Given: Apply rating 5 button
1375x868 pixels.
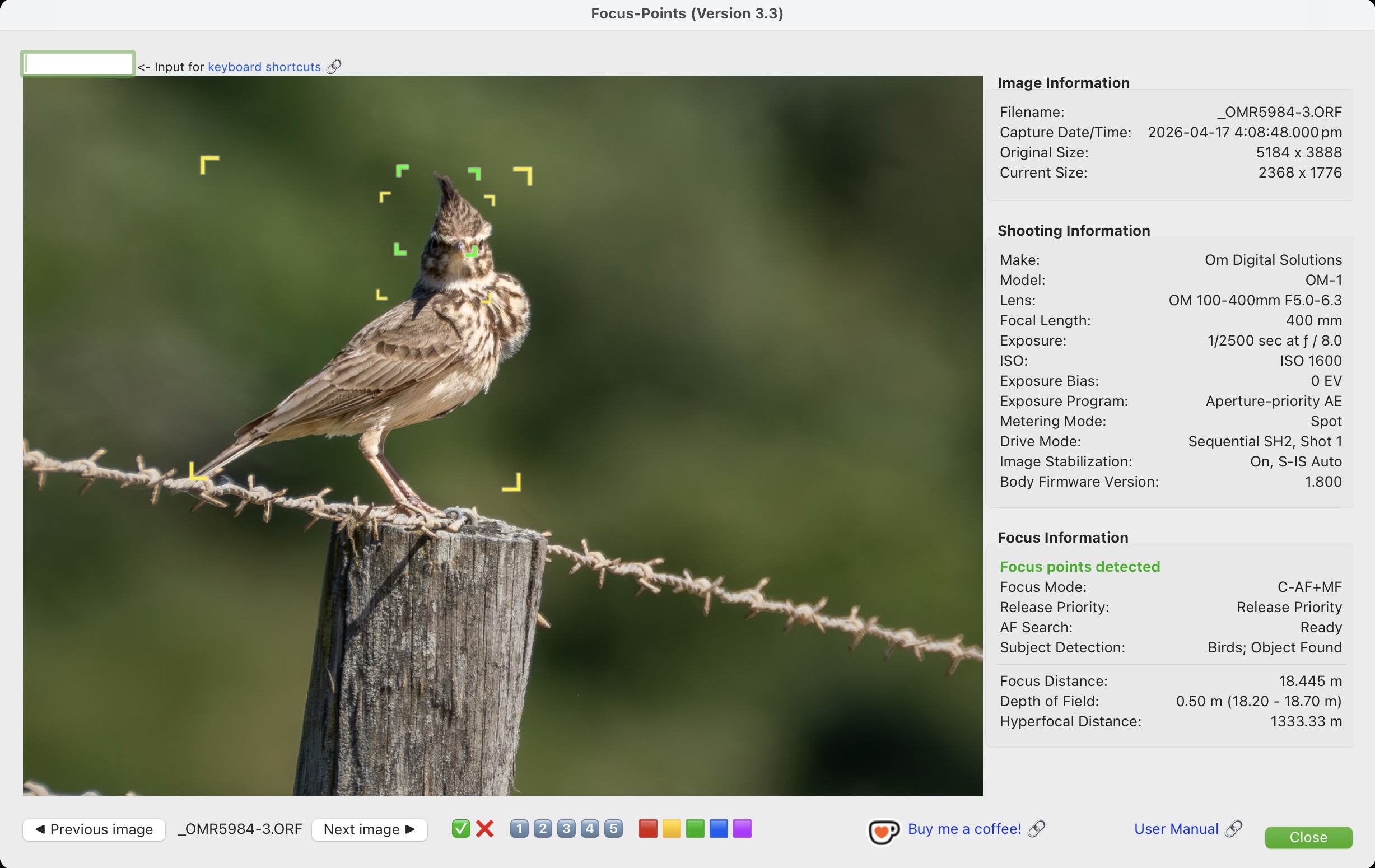Looking at the screenshot, I should pos(613,829).
